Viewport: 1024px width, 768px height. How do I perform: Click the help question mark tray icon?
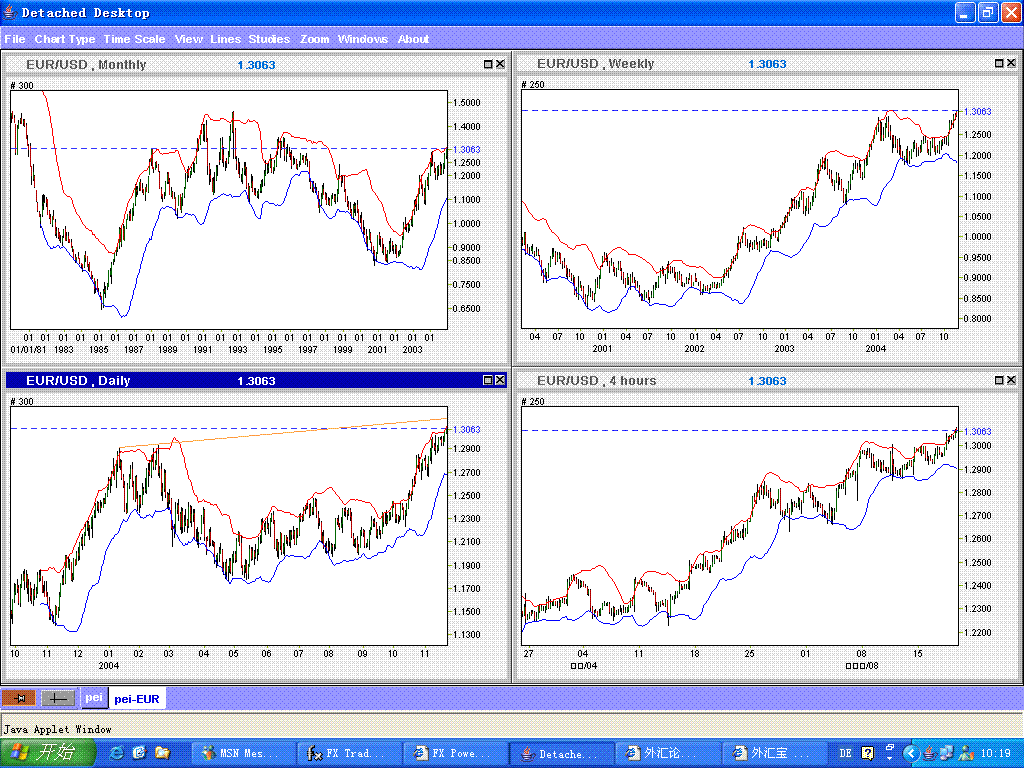pos(867,754)
